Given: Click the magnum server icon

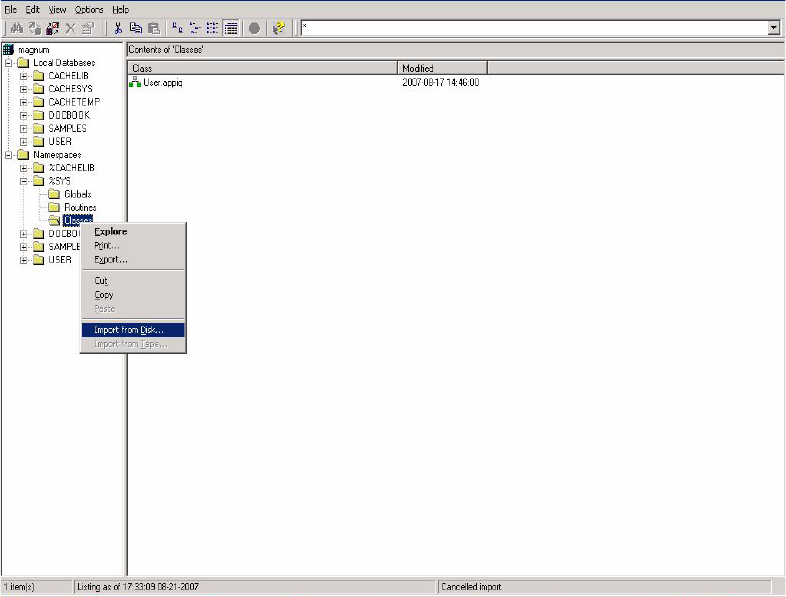Looking at the screenshot, I should point(8,50).
